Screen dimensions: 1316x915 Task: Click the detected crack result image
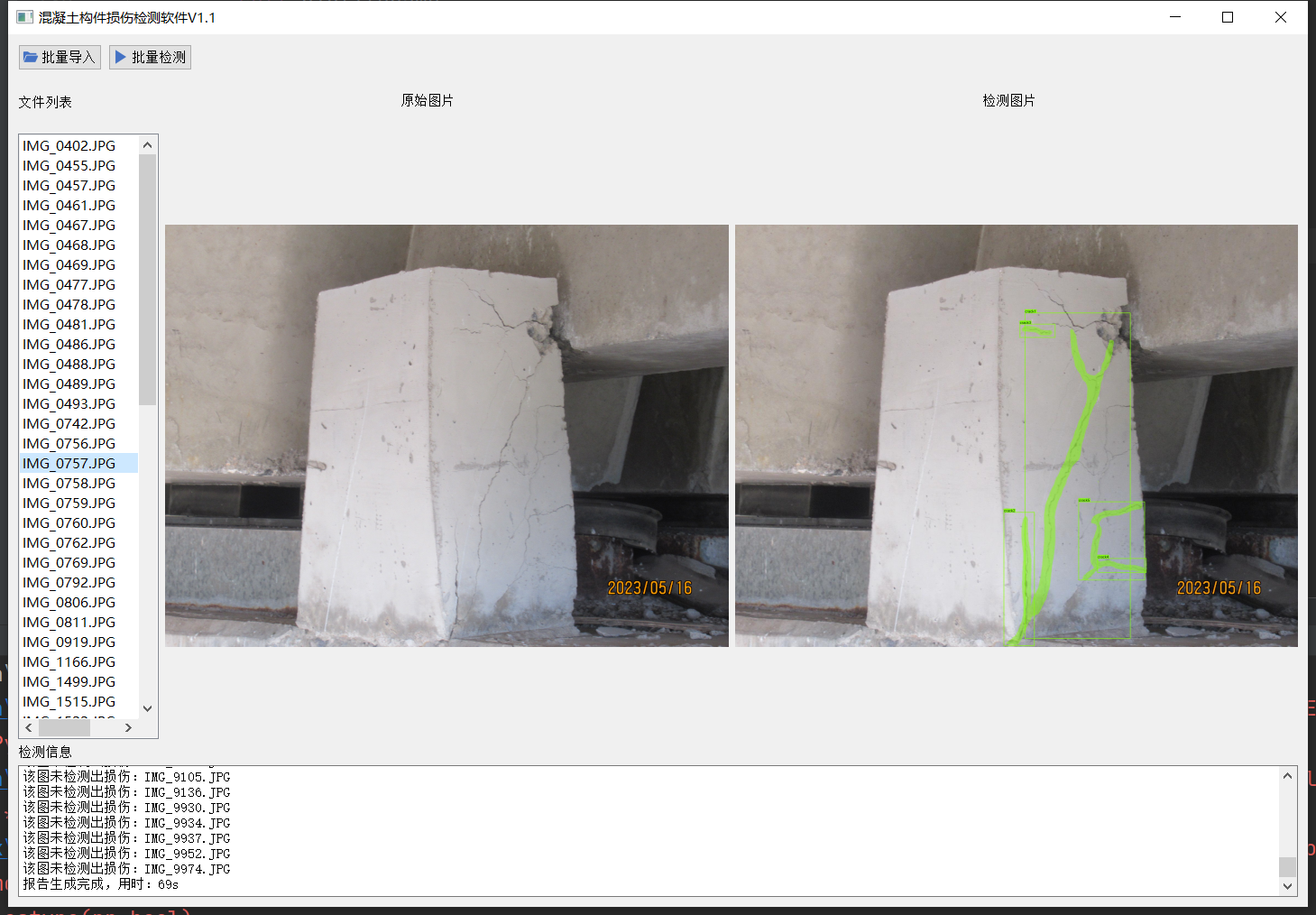pos(1016,436)
